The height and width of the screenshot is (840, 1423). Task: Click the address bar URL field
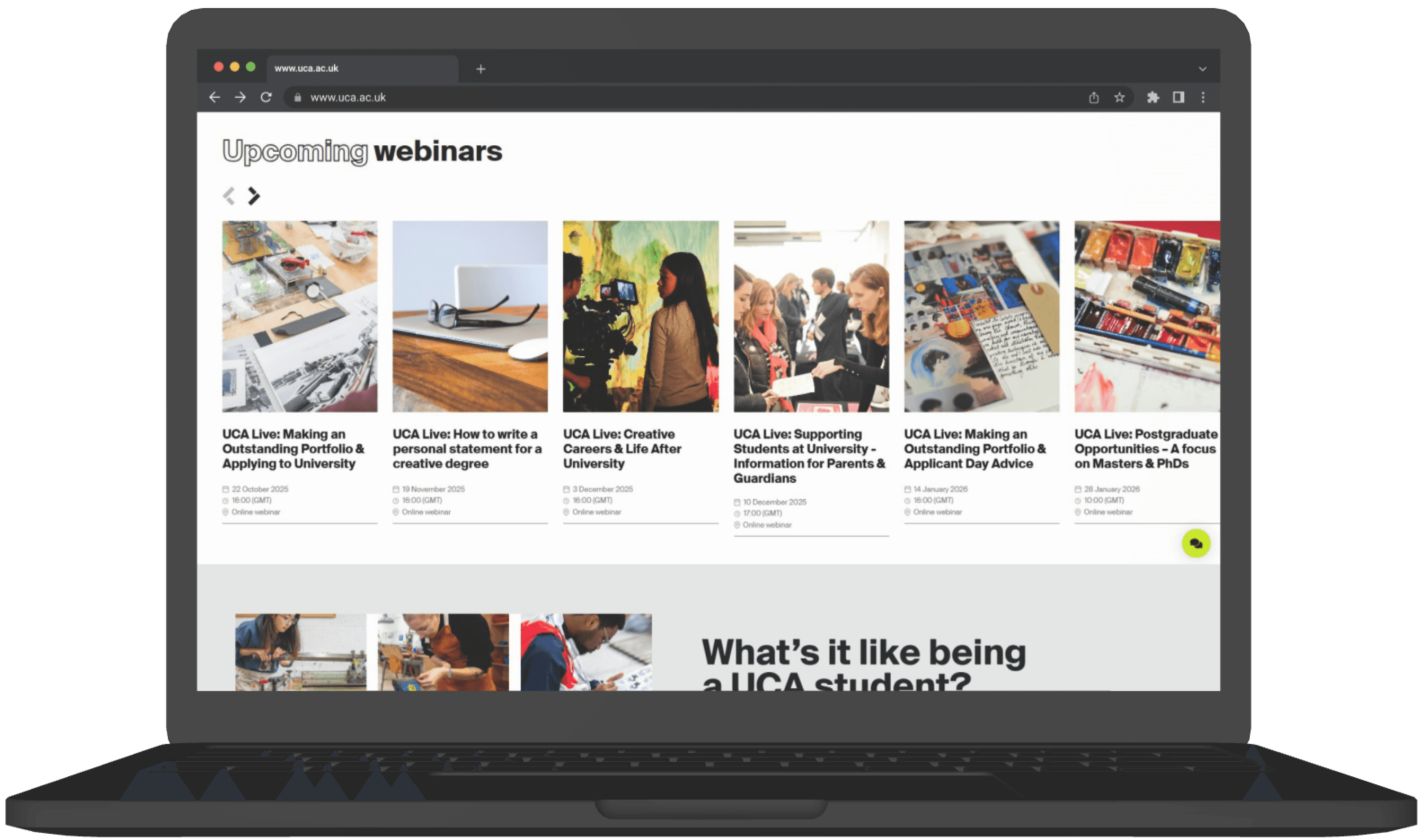pyautogui.click(x=680, y=97)
